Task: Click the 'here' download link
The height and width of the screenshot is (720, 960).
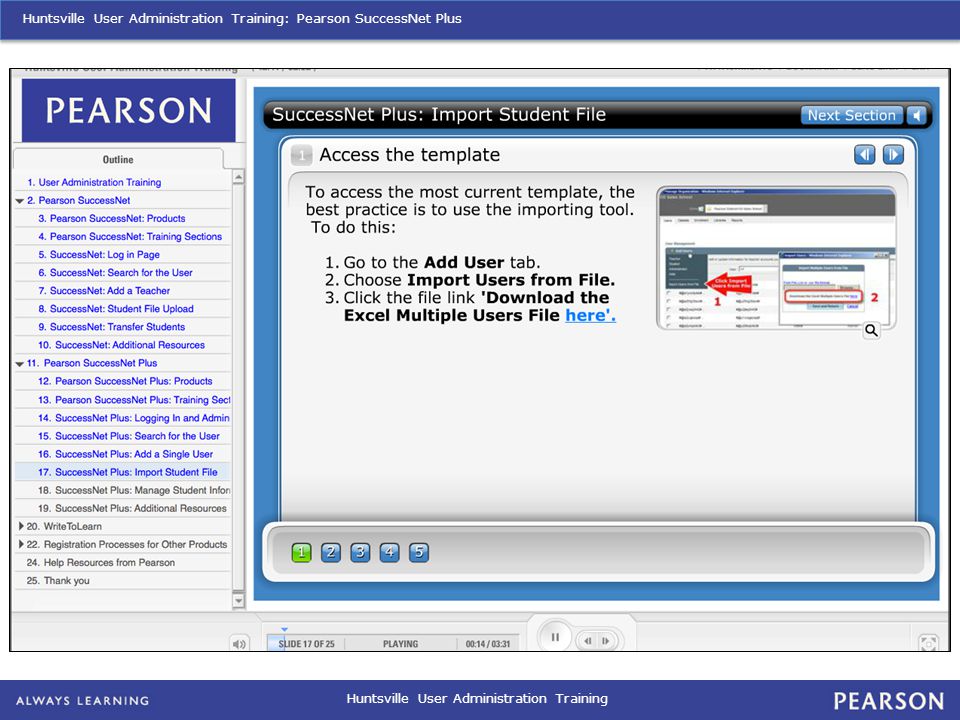Action: [590, 315]
